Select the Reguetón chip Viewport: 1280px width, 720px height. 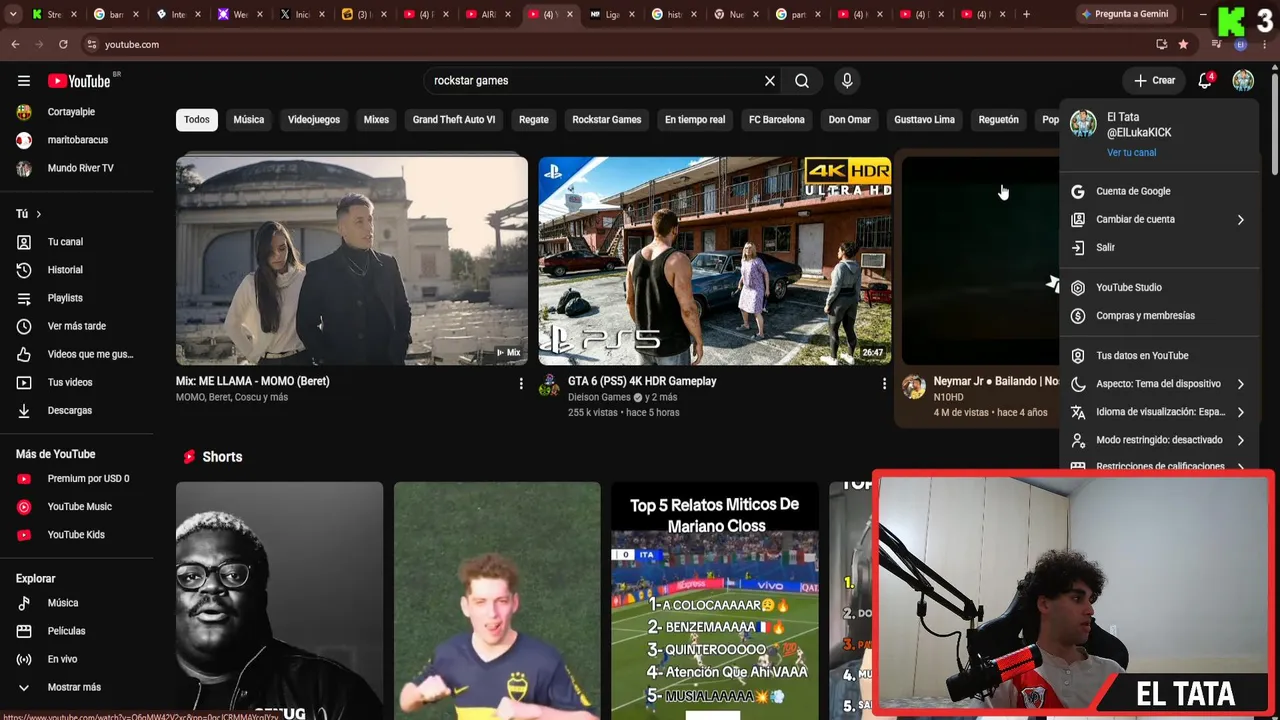(999, 120)
